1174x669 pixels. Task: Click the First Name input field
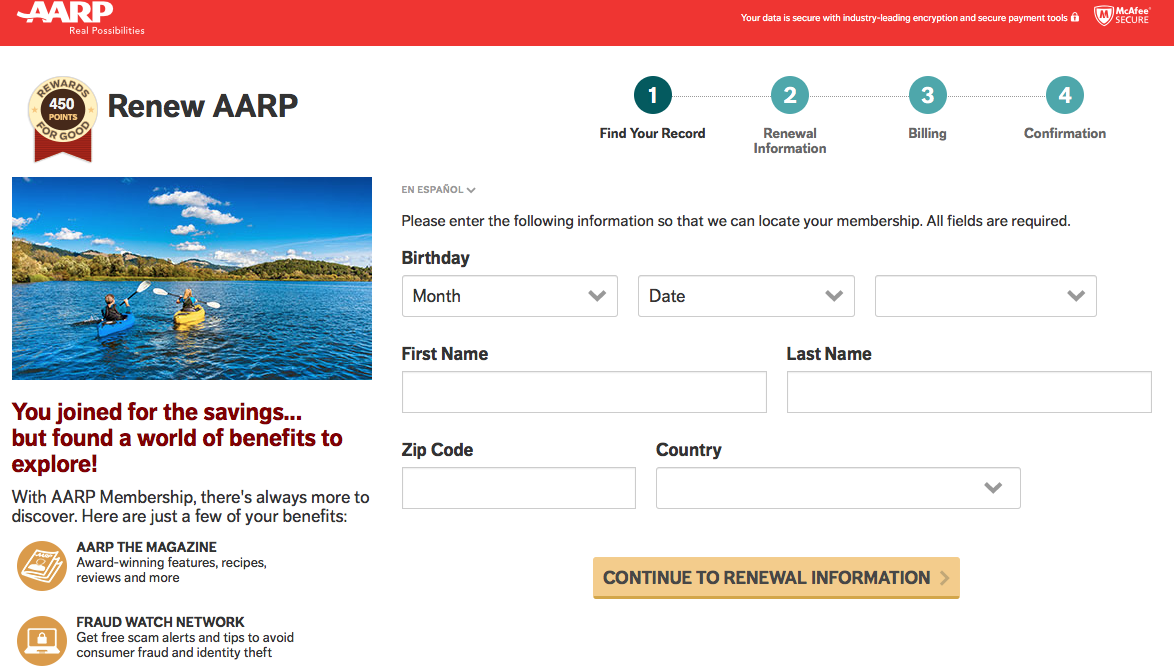[584, 392]
